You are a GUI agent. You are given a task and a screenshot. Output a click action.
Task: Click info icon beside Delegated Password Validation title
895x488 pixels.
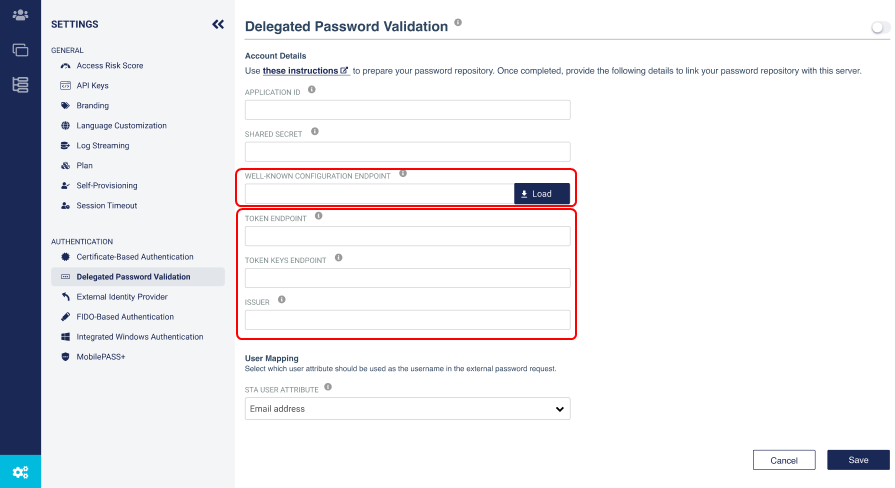(458, 23)
